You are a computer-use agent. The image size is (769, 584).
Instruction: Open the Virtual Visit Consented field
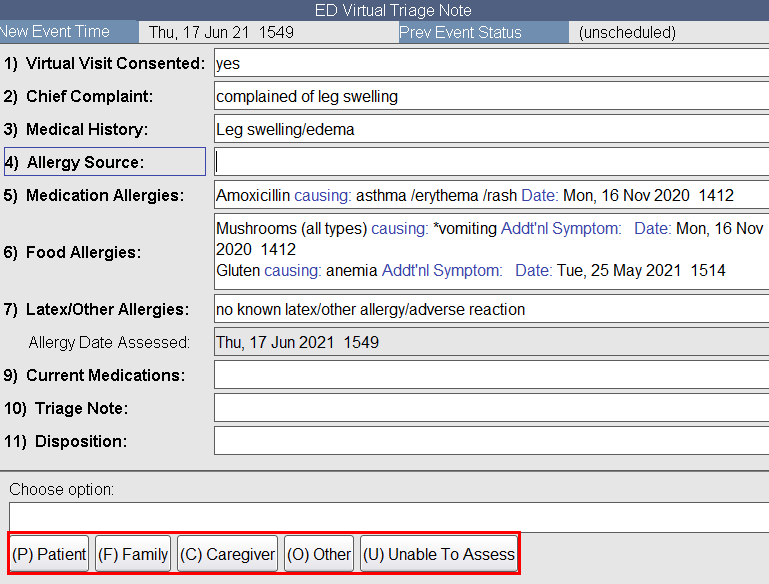coord(490,63)
